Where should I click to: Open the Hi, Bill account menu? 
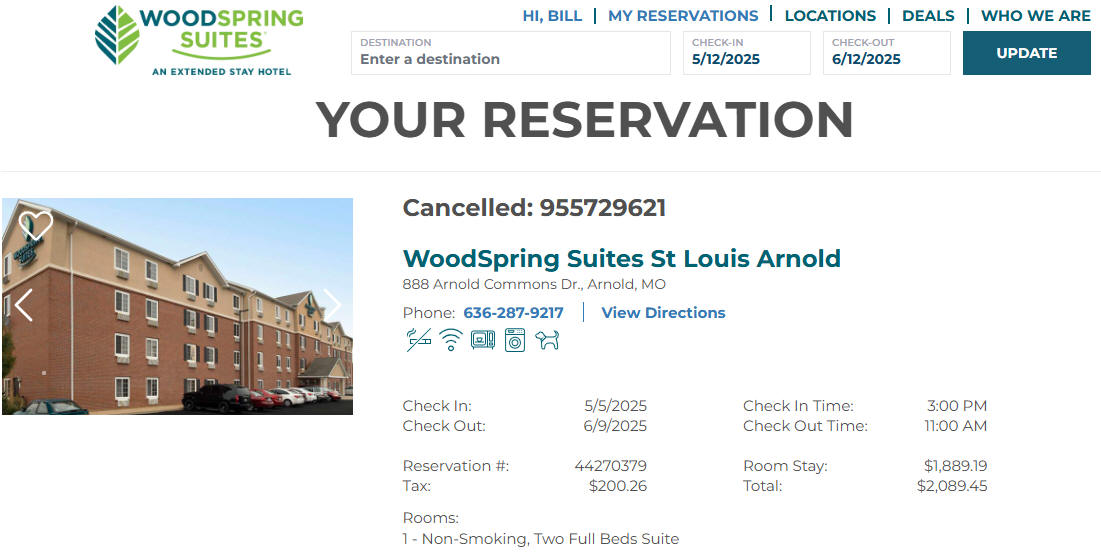point(552,15)
